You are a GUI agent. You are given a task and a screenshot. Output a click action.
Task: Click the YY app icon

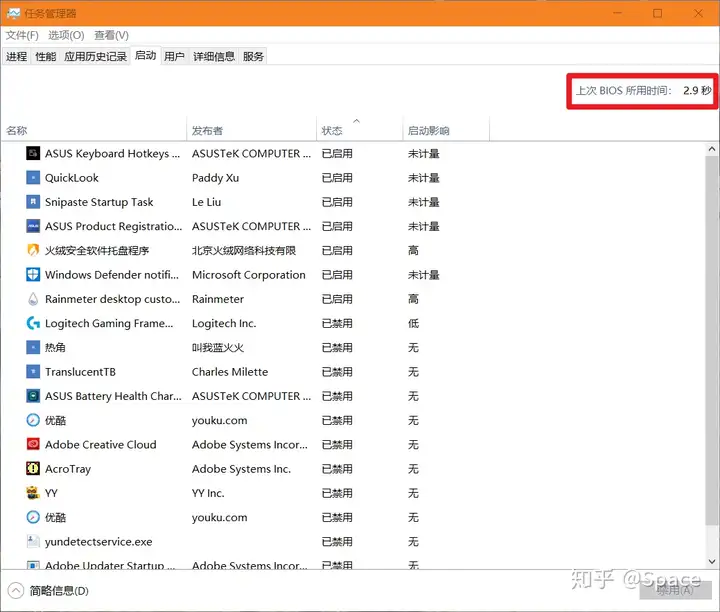coord(33,493)
